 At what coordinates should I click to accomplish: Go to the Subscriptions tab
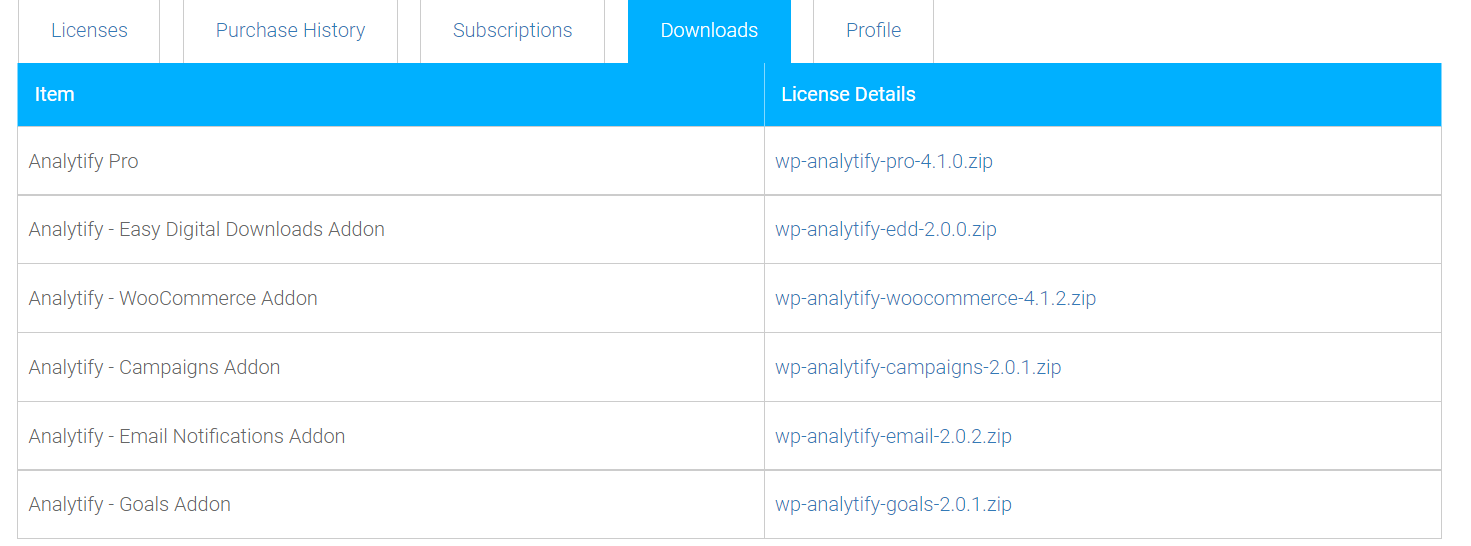point(512,31)
